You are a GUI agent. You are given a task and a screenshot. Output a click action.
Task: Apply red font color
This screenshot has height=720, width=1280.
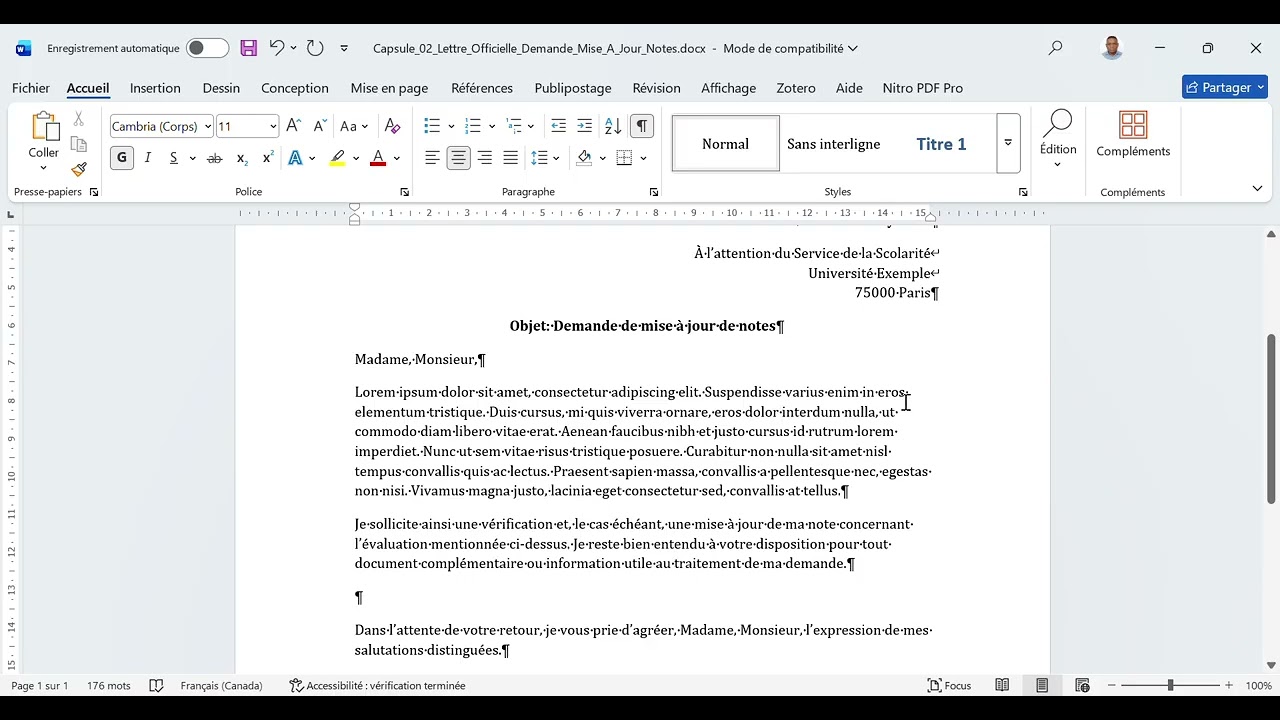(x=378, y=158)
